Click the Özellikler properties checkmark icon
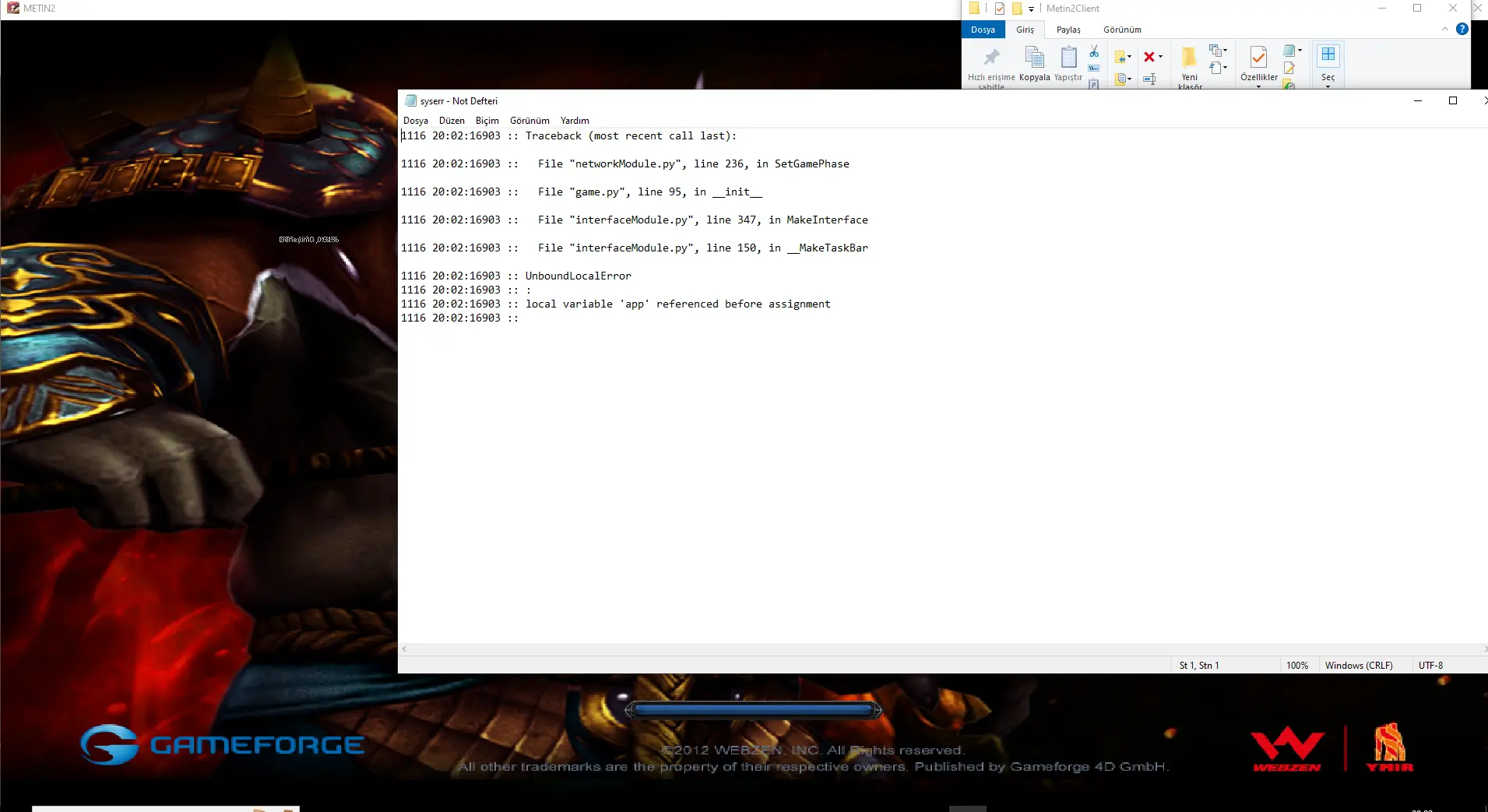1488x812 pixels. [x=1258, y=58]
